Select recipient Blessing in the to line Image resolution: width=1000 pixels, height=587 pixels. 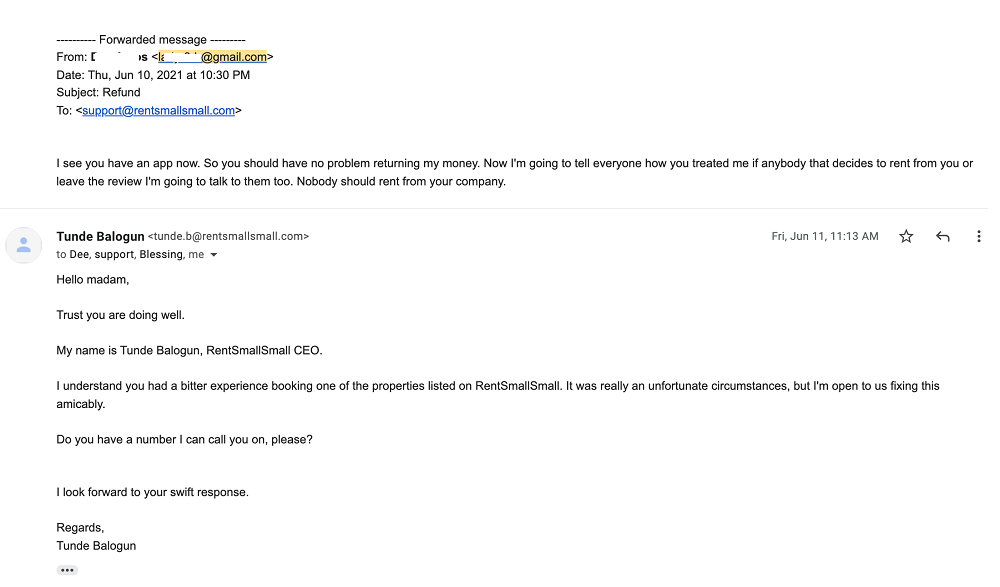(160, 255)
